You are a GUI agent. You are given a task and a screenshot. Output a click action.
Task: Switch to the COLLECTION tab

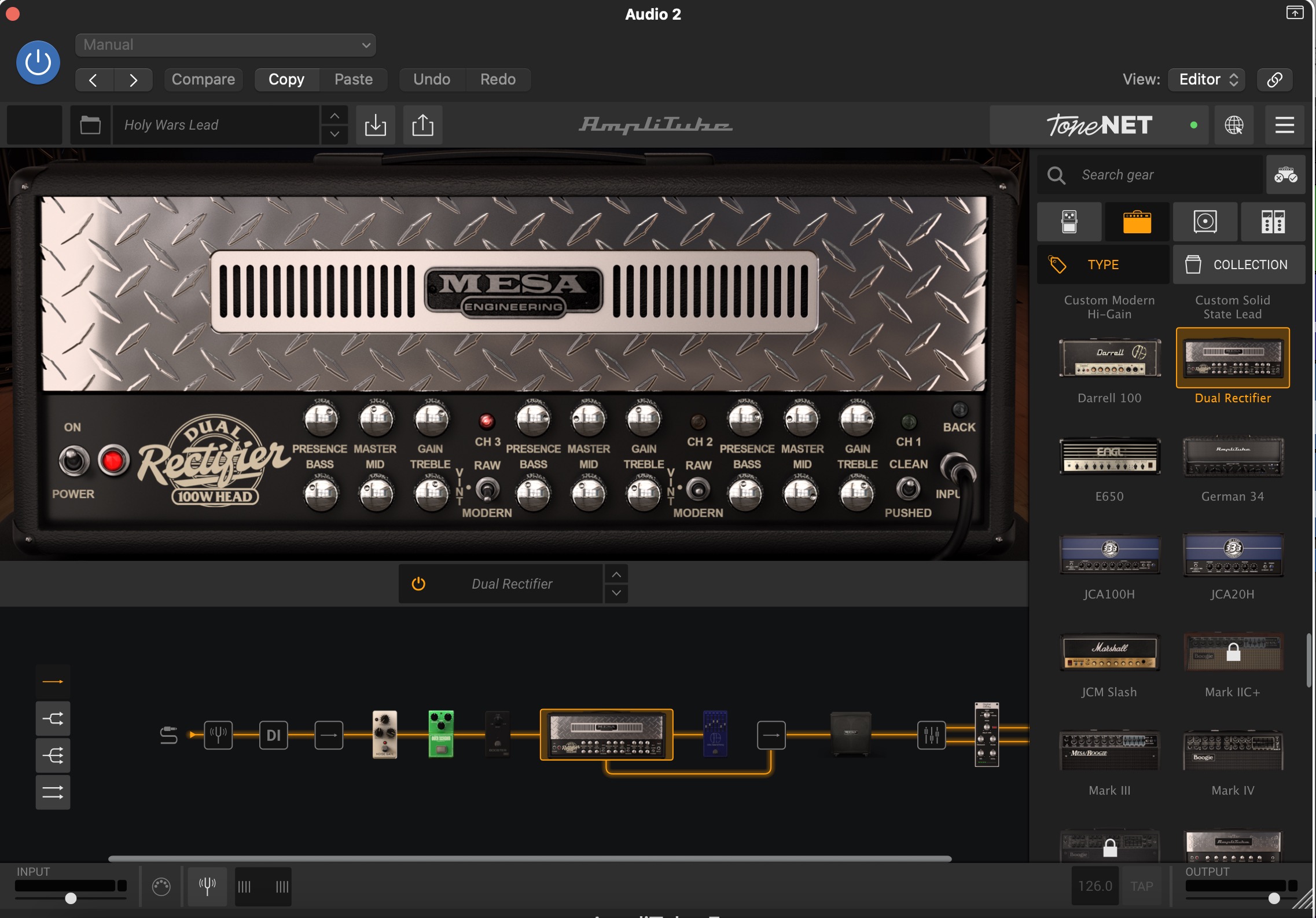[x=1239, y=265]
